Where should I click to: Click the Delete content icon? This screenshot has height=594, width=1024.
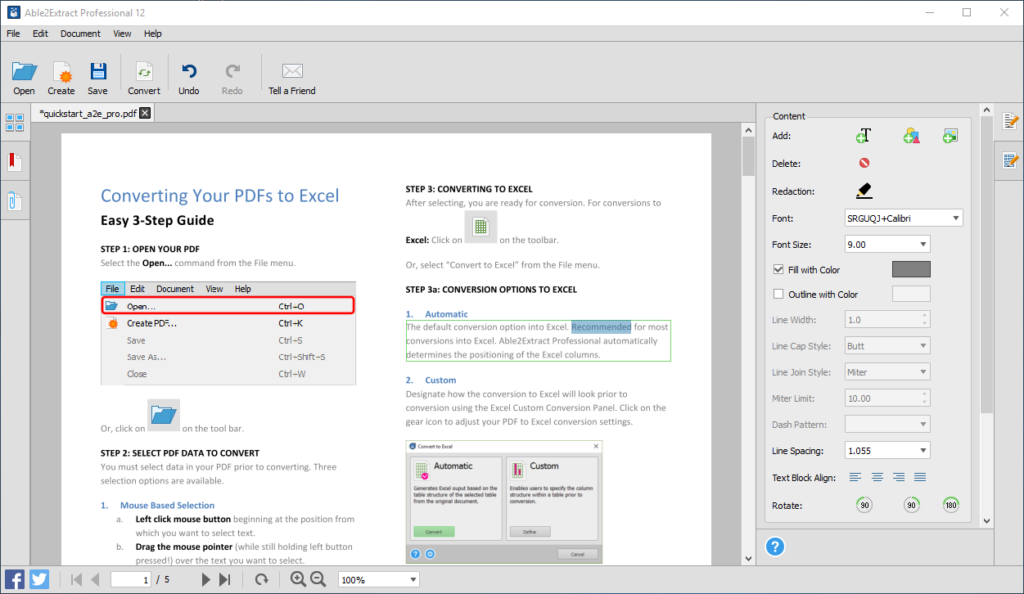pyautogui.click(x=864, y=163)
